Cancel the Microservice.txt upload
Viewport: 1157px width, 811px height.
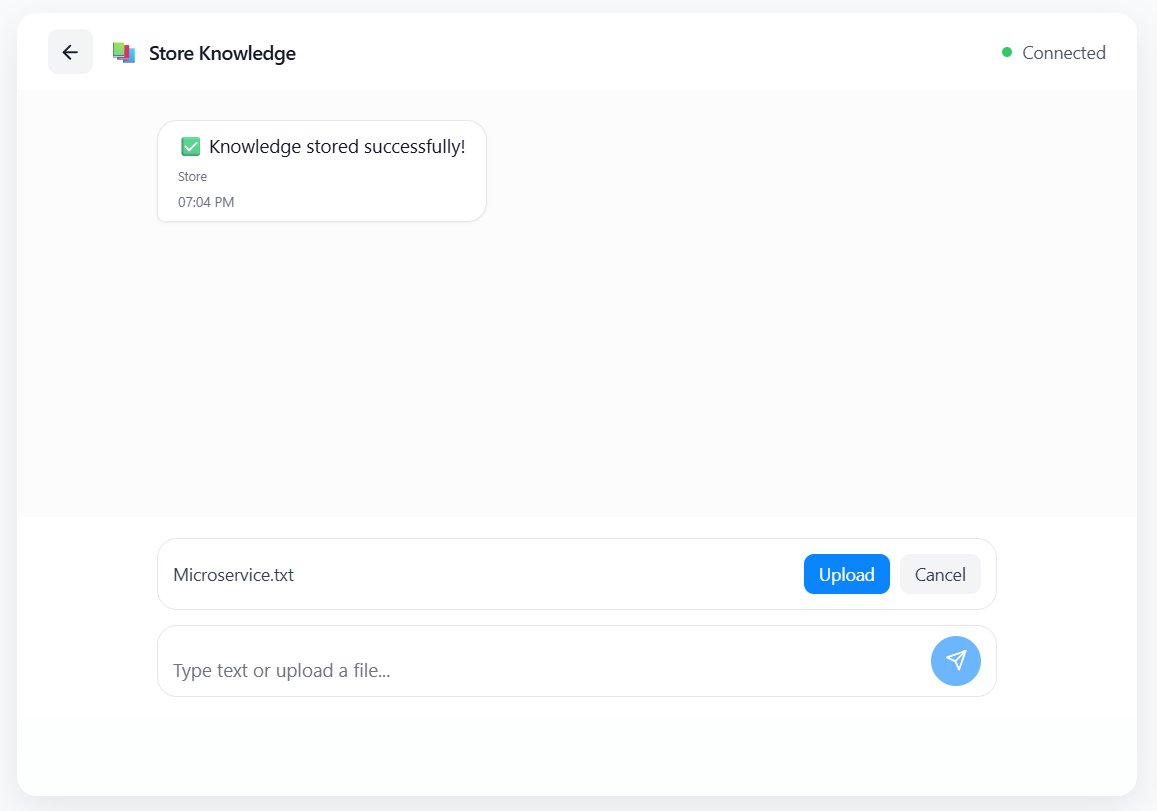[x=939, y=574]
